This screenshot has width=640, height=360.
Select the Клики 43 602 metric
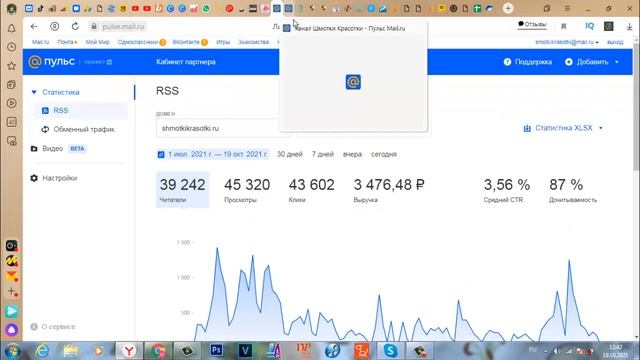[x=311, y=190]
